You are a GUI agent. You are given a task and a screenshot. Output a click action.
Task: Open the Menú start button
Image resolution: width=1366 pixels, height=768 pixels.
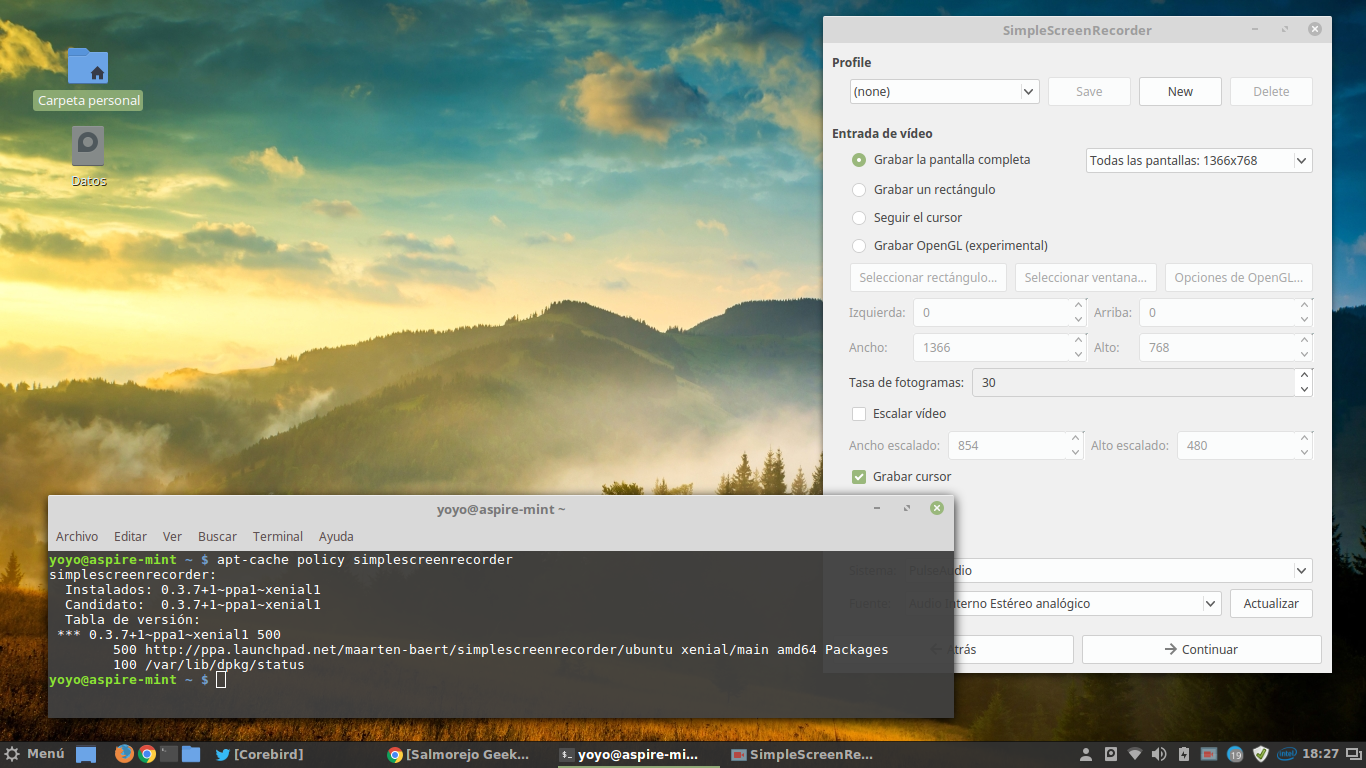(35, 754)
